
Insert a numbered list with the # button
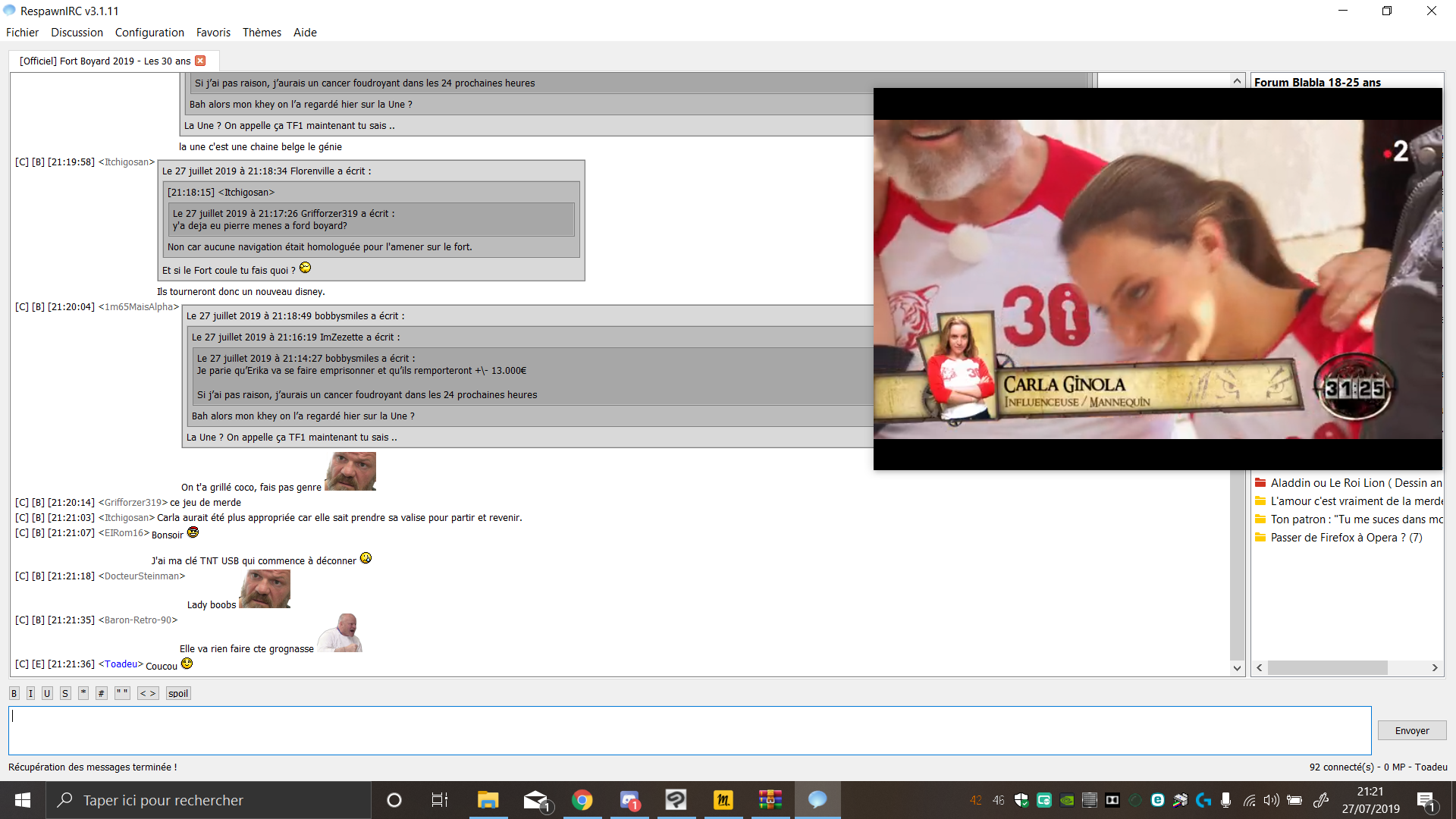click(102, 693)
